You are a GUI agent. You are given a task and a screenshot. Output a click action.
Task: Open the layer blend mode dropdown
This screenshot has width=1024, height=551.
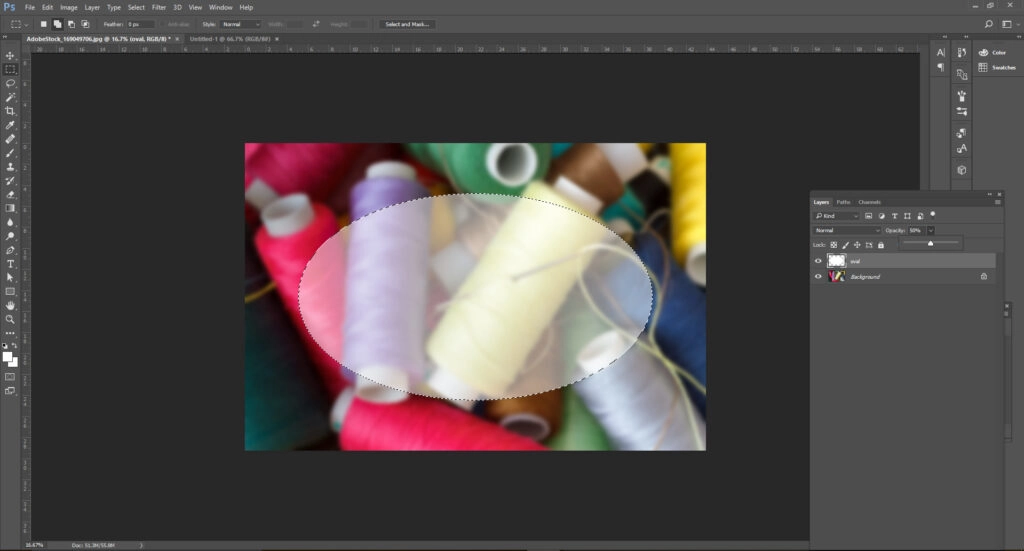847,230
